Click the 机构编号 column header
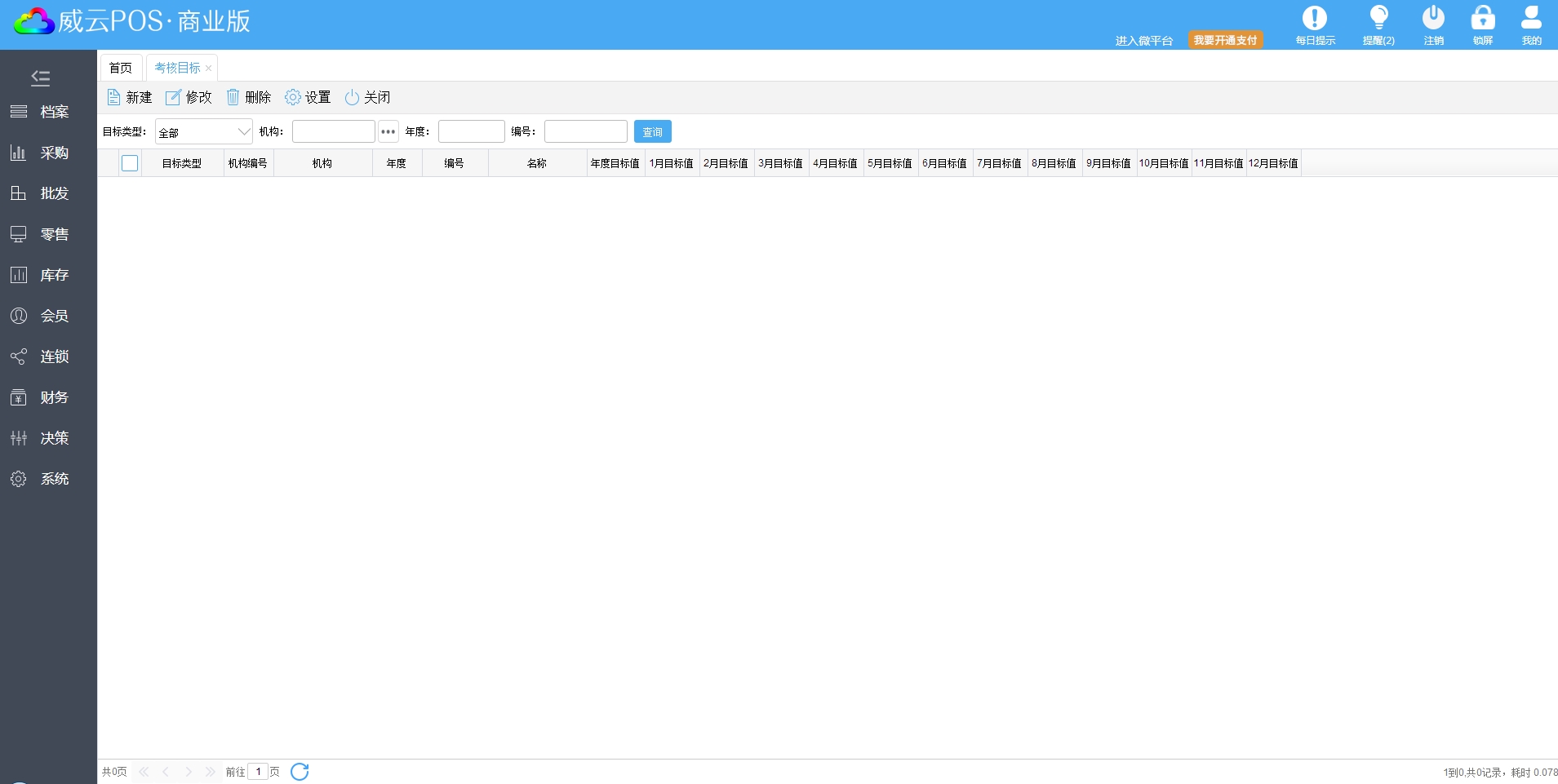 click(248, 163)
